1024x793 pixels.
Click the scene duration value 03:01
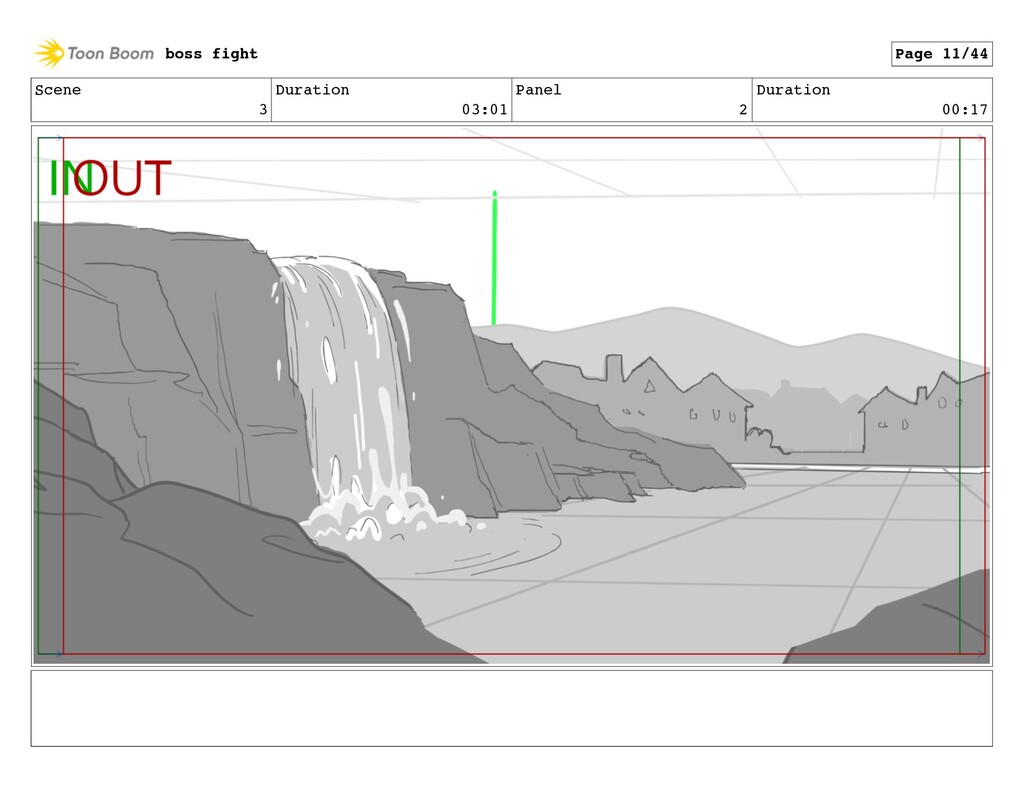tap(484, 110)
